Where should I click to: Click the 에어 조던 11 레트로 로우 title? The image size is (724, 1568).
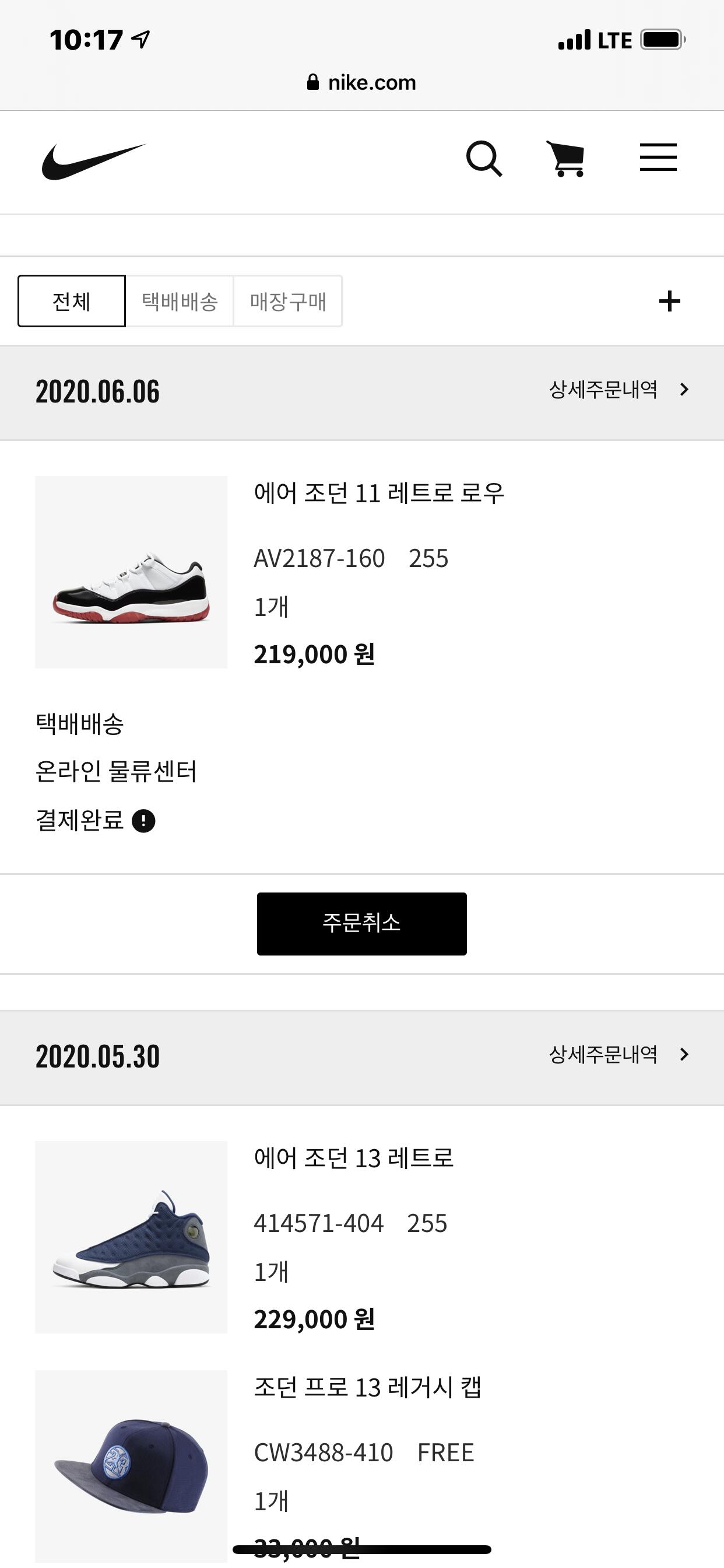pyautogui.click(x=379, y=493)
